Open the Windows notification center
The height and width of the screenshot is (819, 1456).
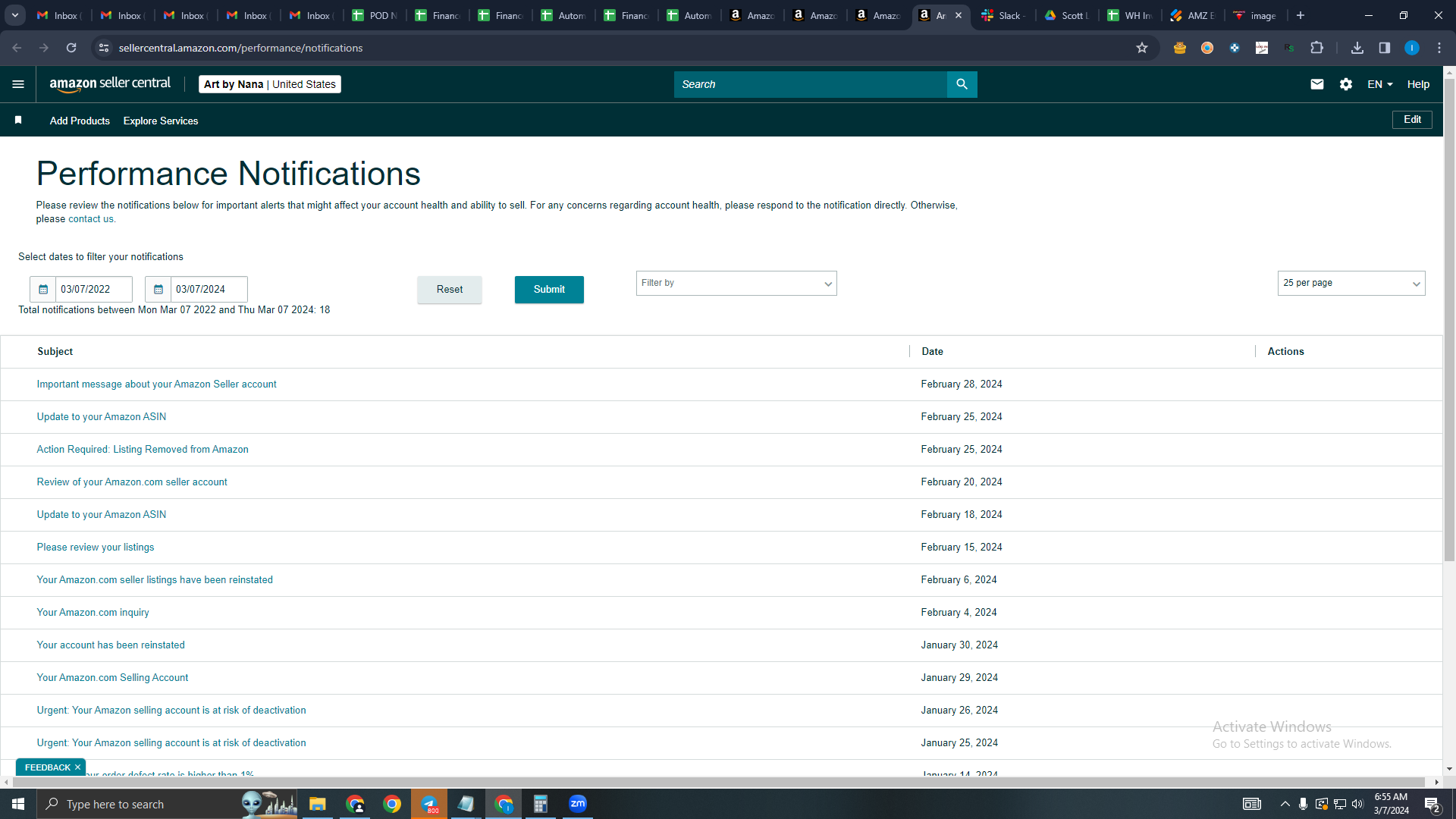click(1432, 804)
